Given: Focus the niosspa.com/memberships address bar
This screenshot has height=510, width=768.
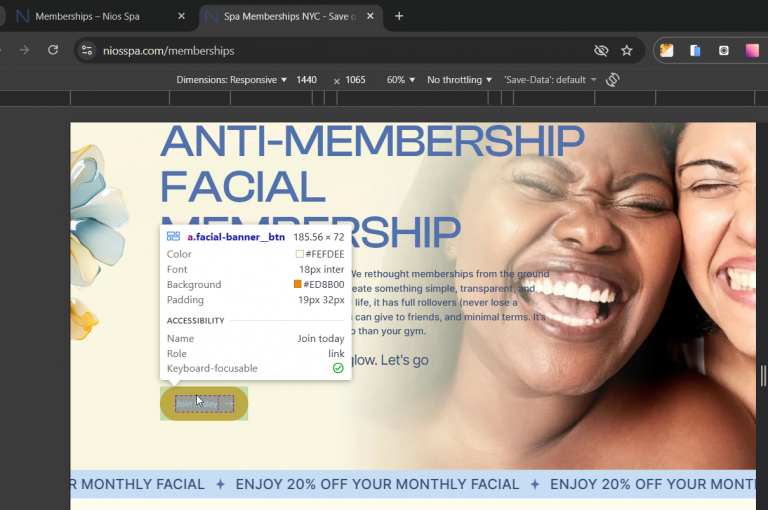Looking at the screenshot, I should (x=168, y=50).
